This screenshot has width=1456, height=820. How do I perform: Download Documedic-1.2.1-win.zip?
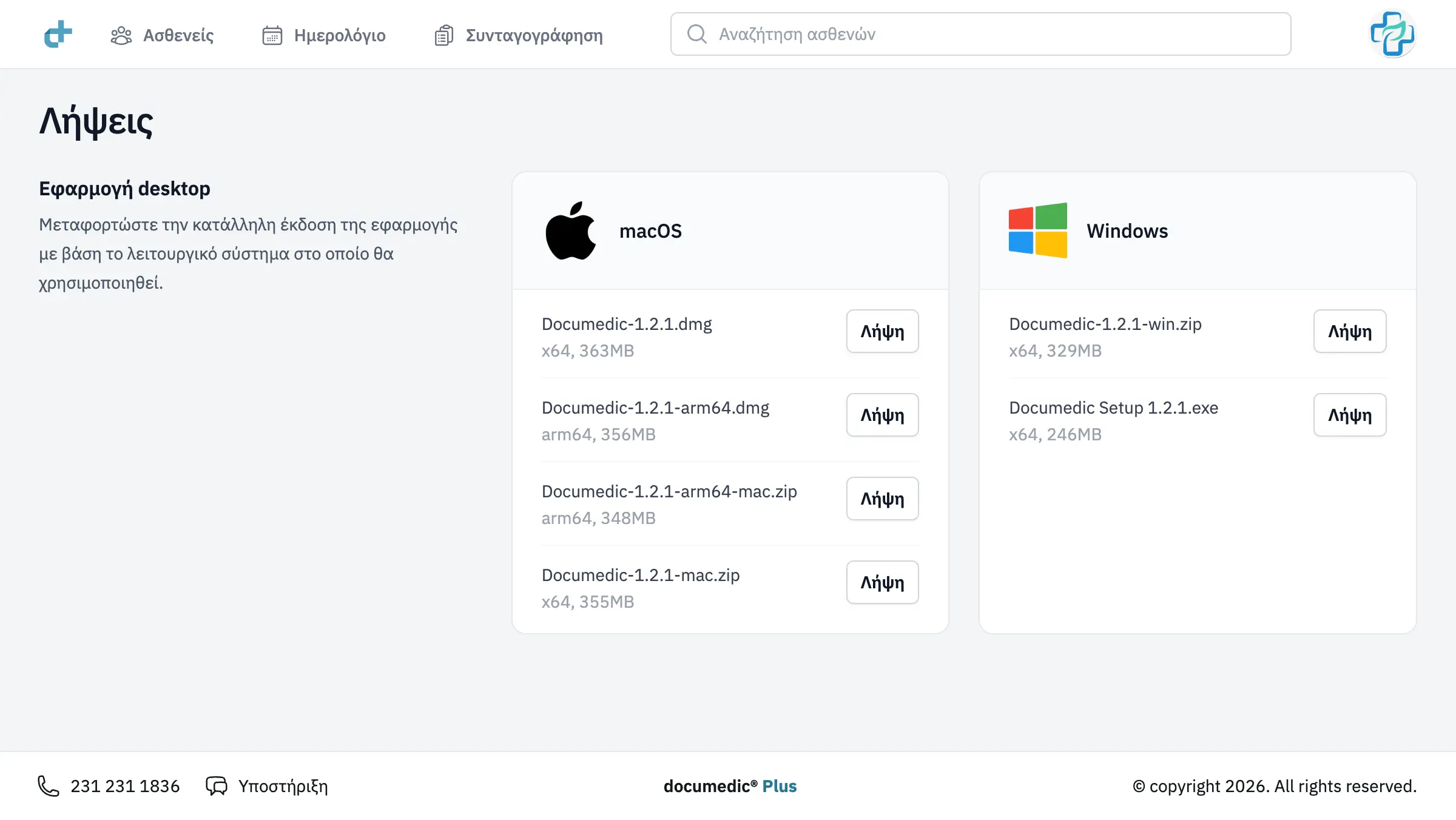pyautogui.click(x=1350, y=331)
